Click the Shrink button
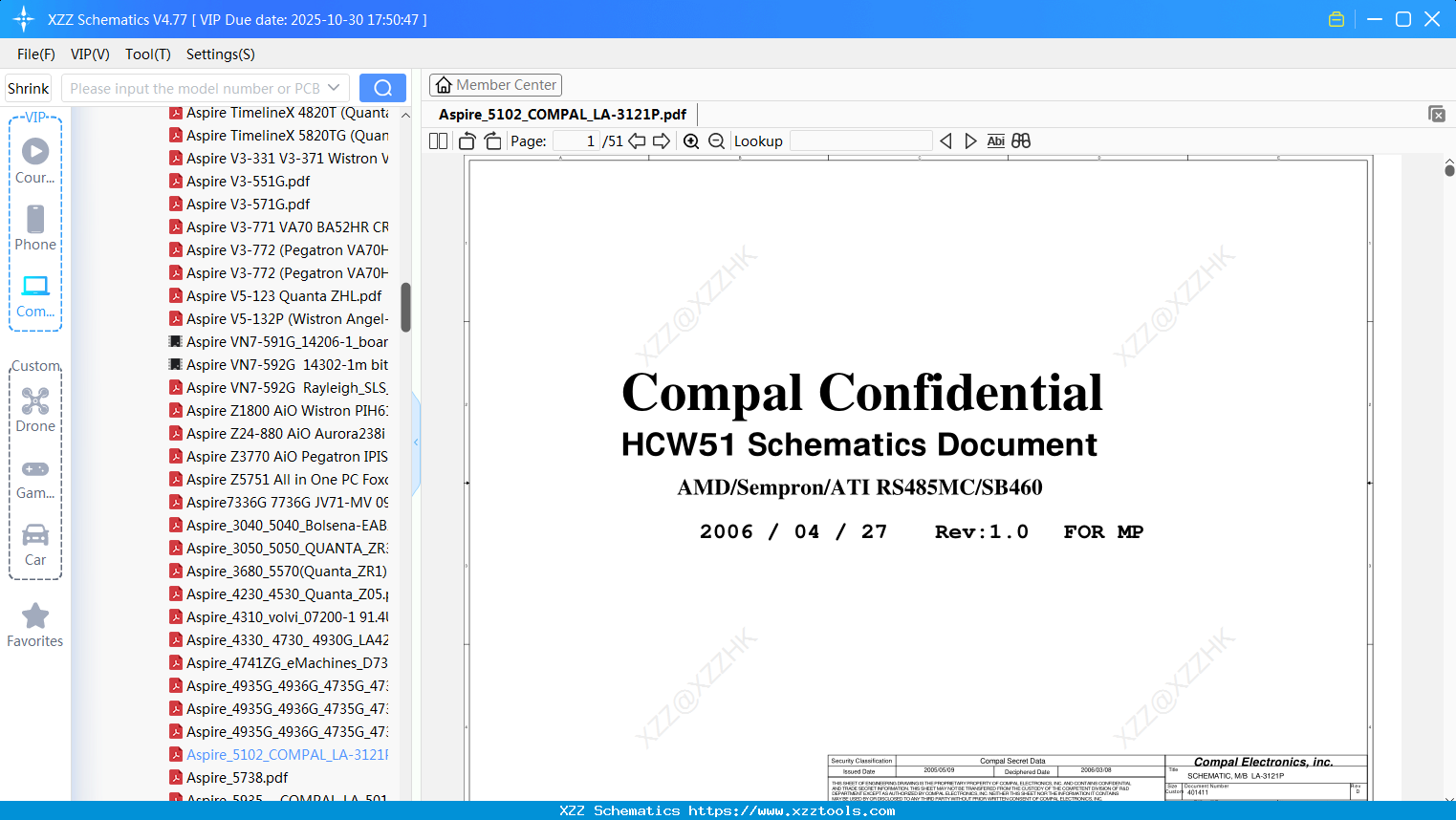Viewport: 1456px width, 820px height. click(x=29, y=88)
